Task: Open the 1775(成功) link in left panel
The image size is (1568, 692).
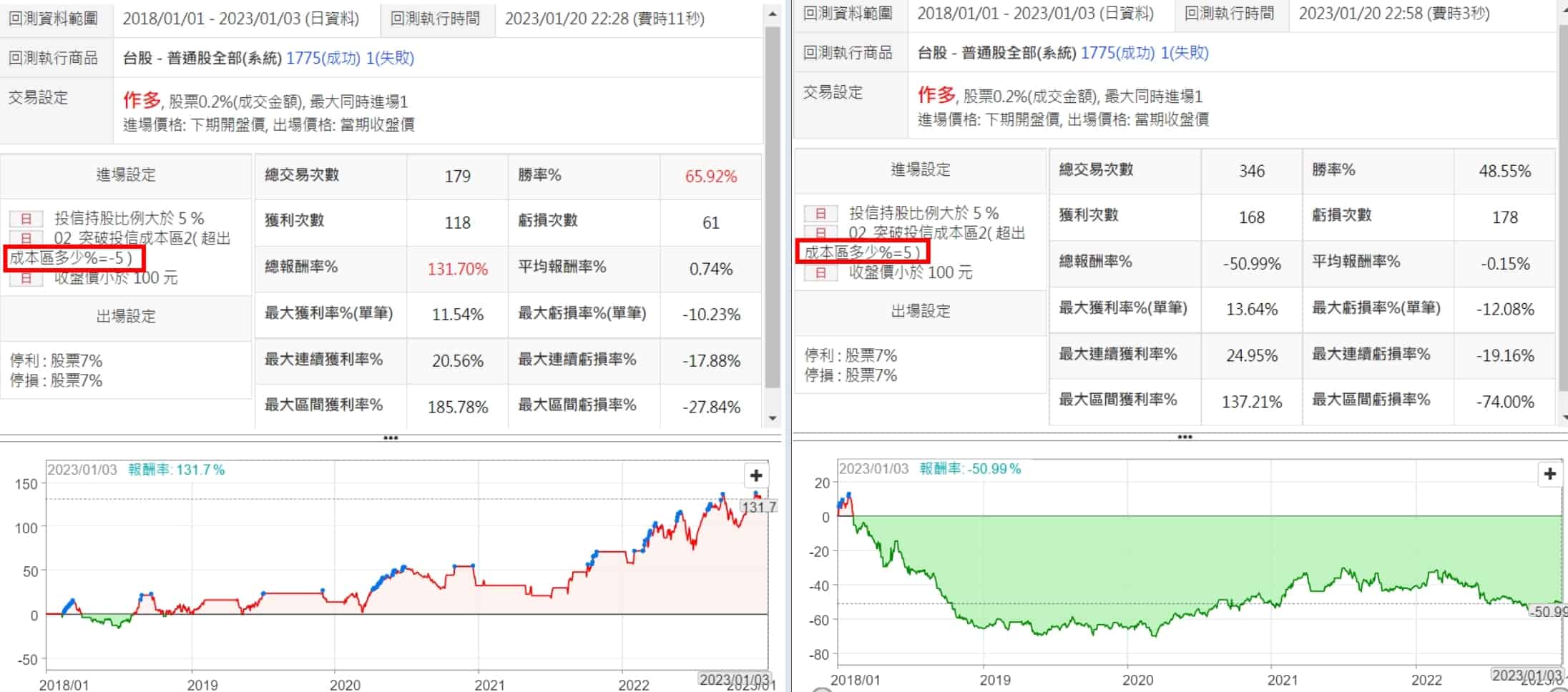Action: (x=323, y=58)
